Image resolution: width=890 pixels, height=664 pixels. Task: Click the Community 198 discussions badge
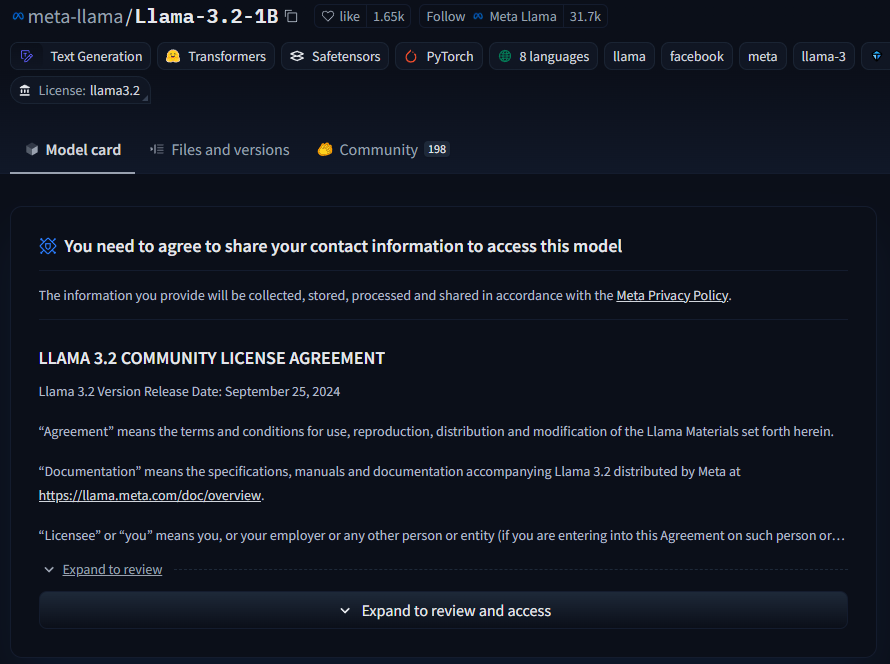click(x=437, y=149)
